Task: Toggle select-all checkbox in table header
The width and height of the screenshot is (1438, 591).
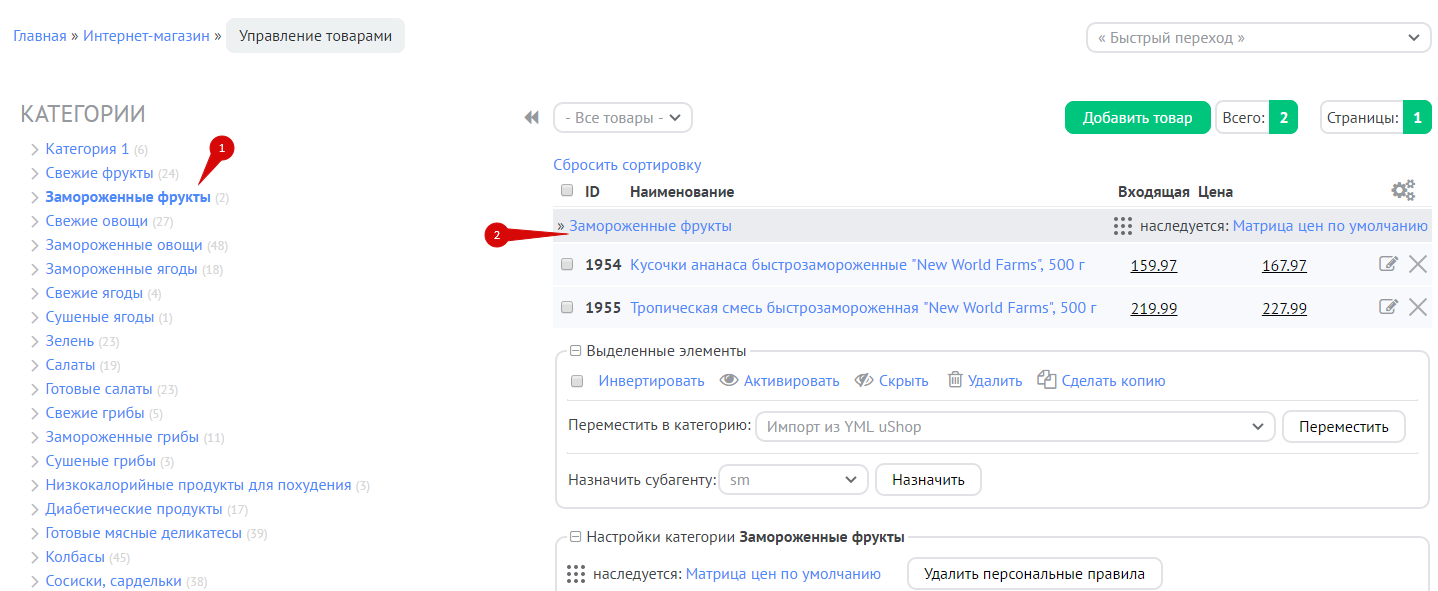Action: (567, 191)
